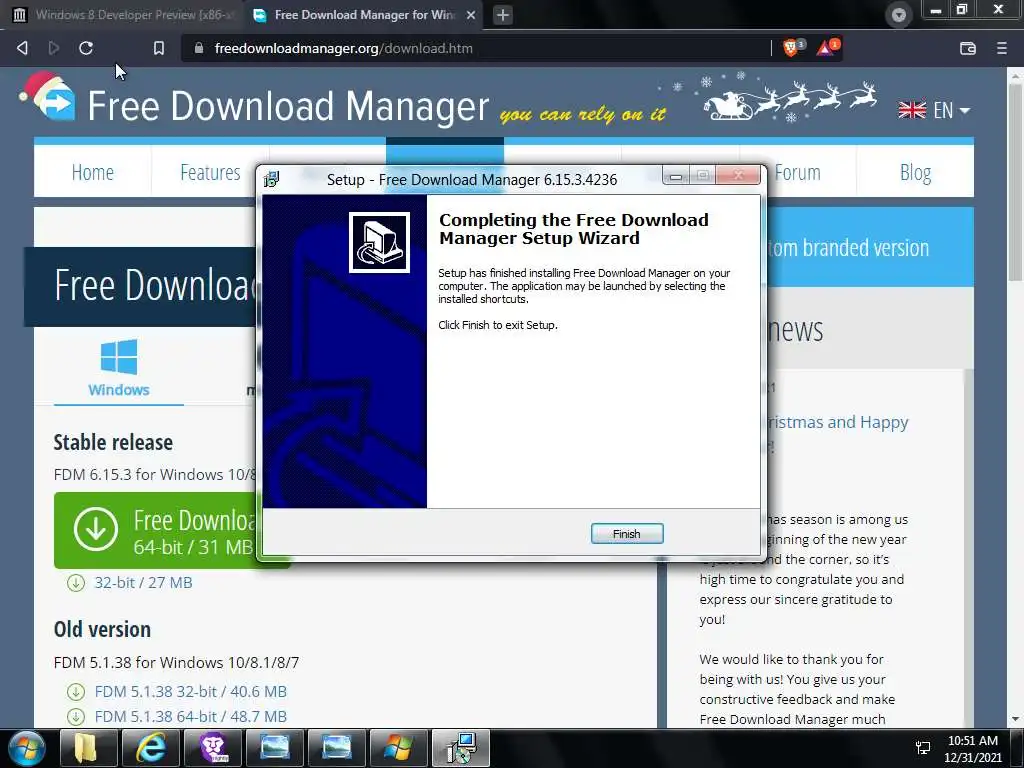1024x768 pixels.
Task: Bookmark this page via bookmark icon
Action: tap(159, 48)
